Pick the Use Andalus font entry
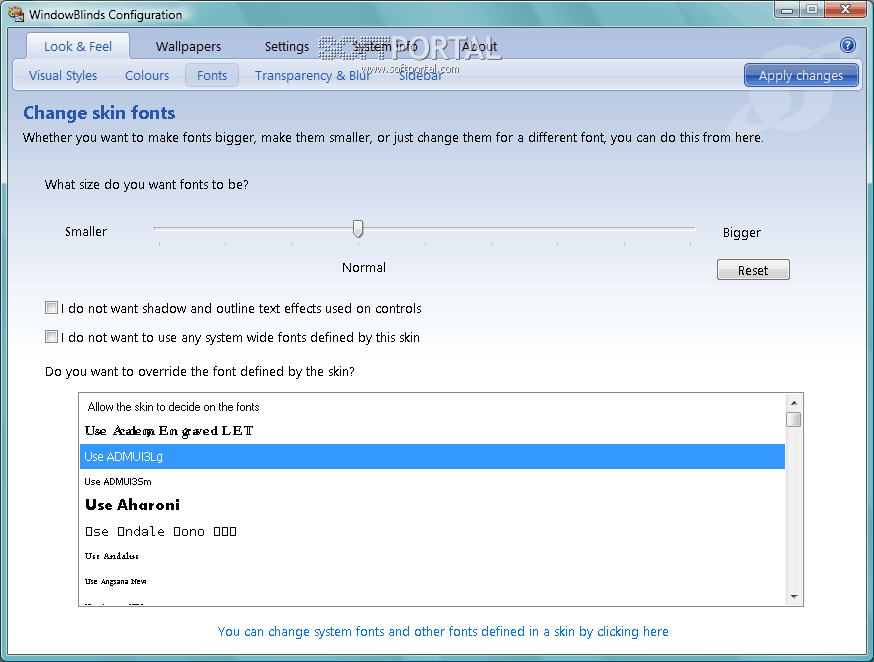 tap(432, 556)
